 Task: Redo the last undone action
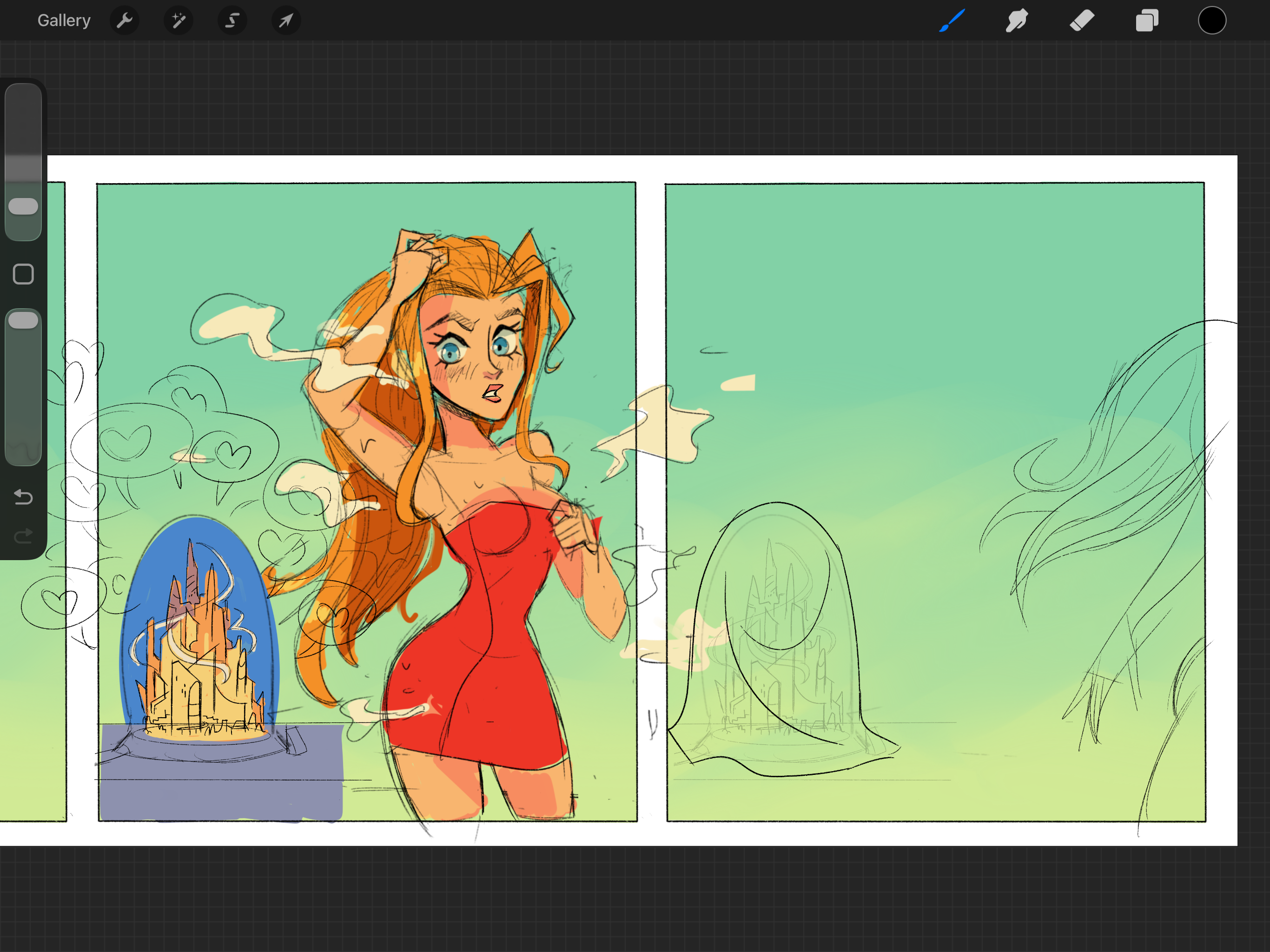point(24,536)
